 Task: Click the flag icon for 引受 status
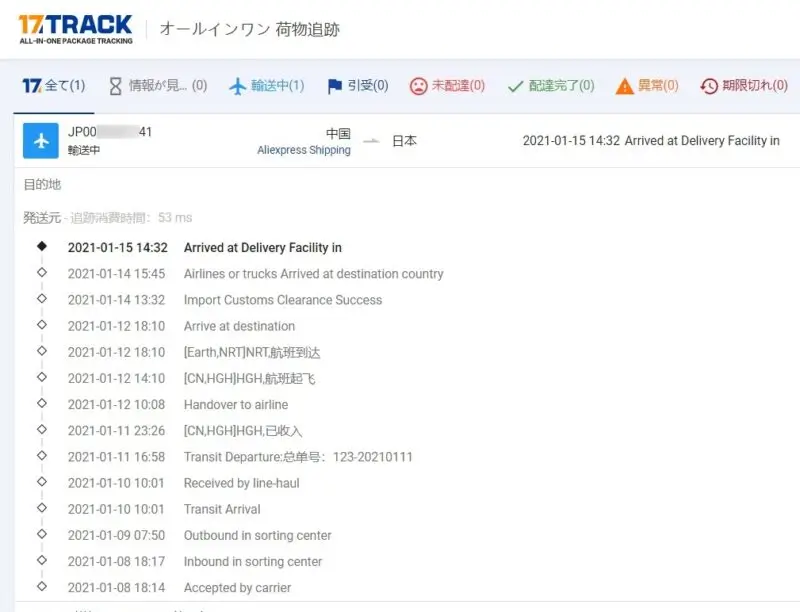pos(335,86)
